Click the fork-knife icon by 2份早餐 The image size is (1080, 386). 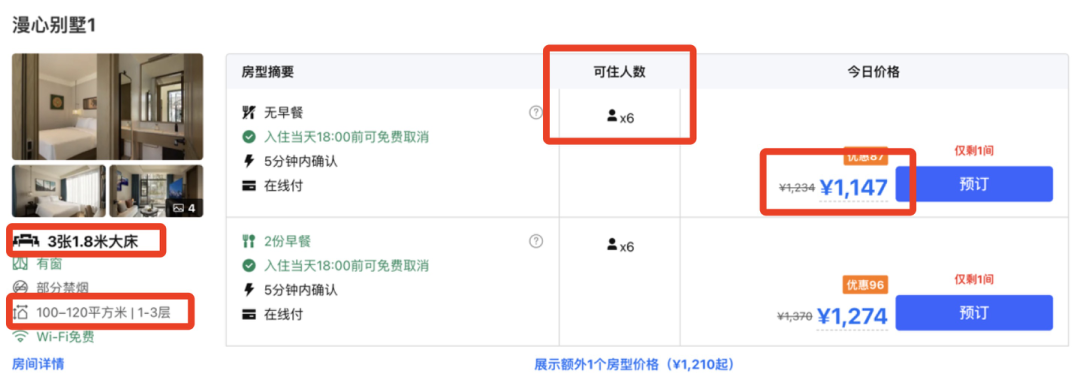249,241
